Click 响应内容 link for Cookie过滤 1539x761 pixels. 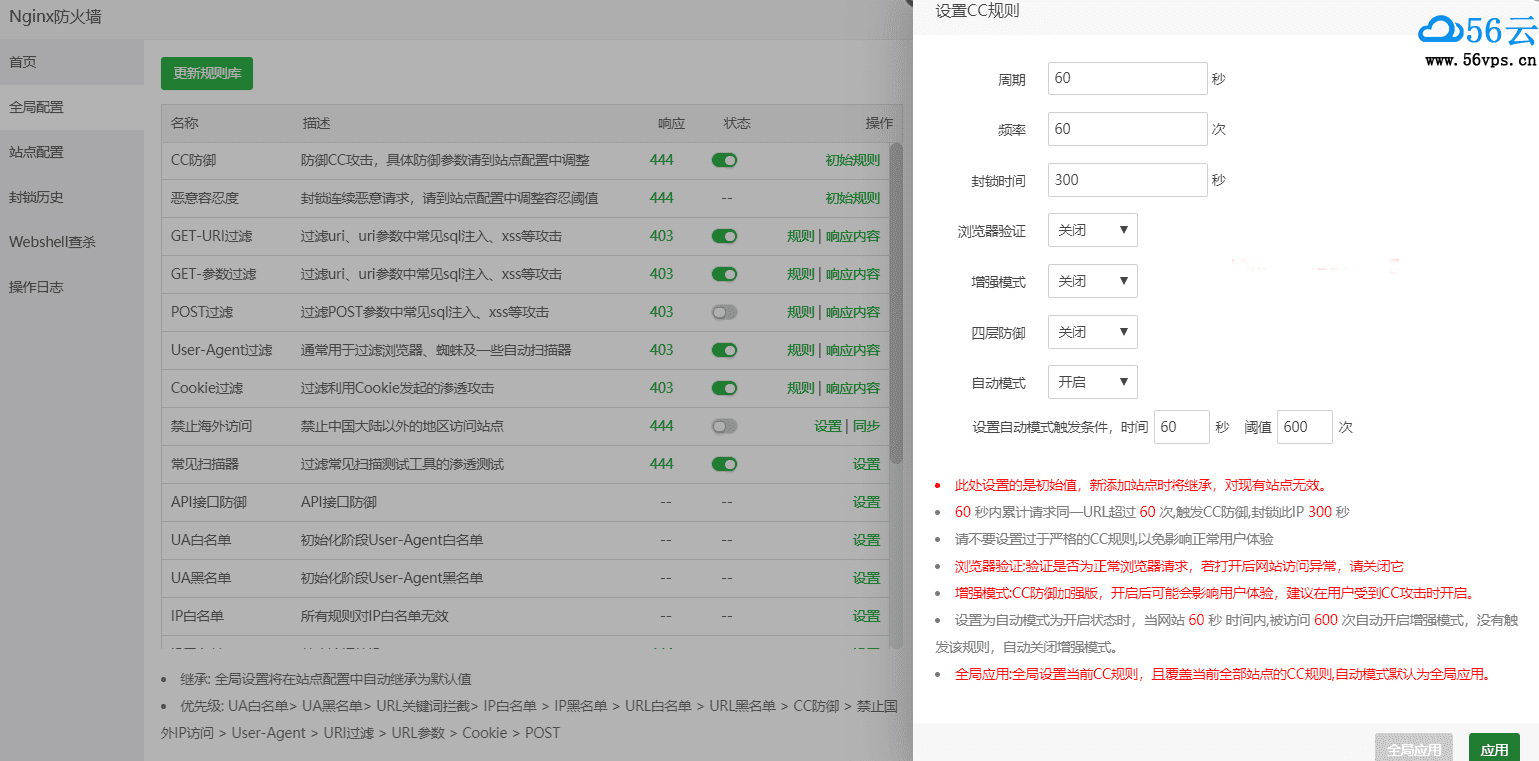853,388
